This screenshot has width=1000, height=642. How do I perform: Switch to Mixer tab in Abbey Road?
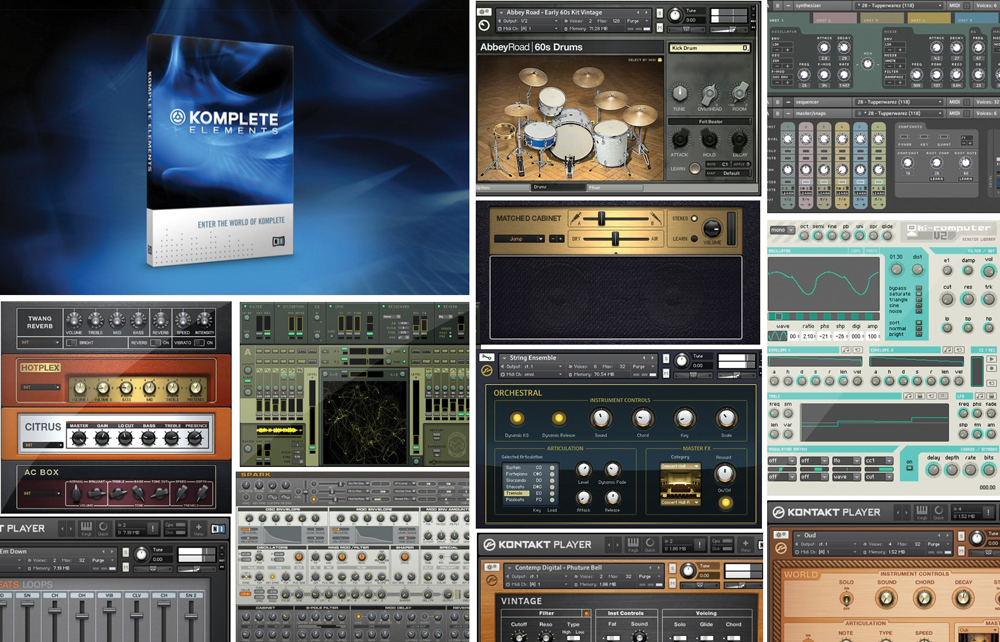pos(614,187)
